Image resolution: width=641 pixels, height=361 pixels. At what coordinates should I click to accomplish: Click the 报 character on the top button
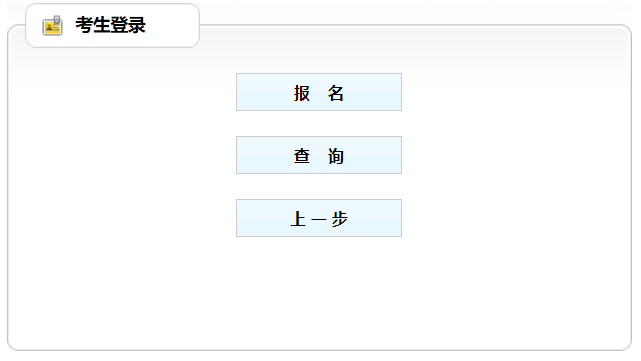pyautogui.click(x=302, y=93)
